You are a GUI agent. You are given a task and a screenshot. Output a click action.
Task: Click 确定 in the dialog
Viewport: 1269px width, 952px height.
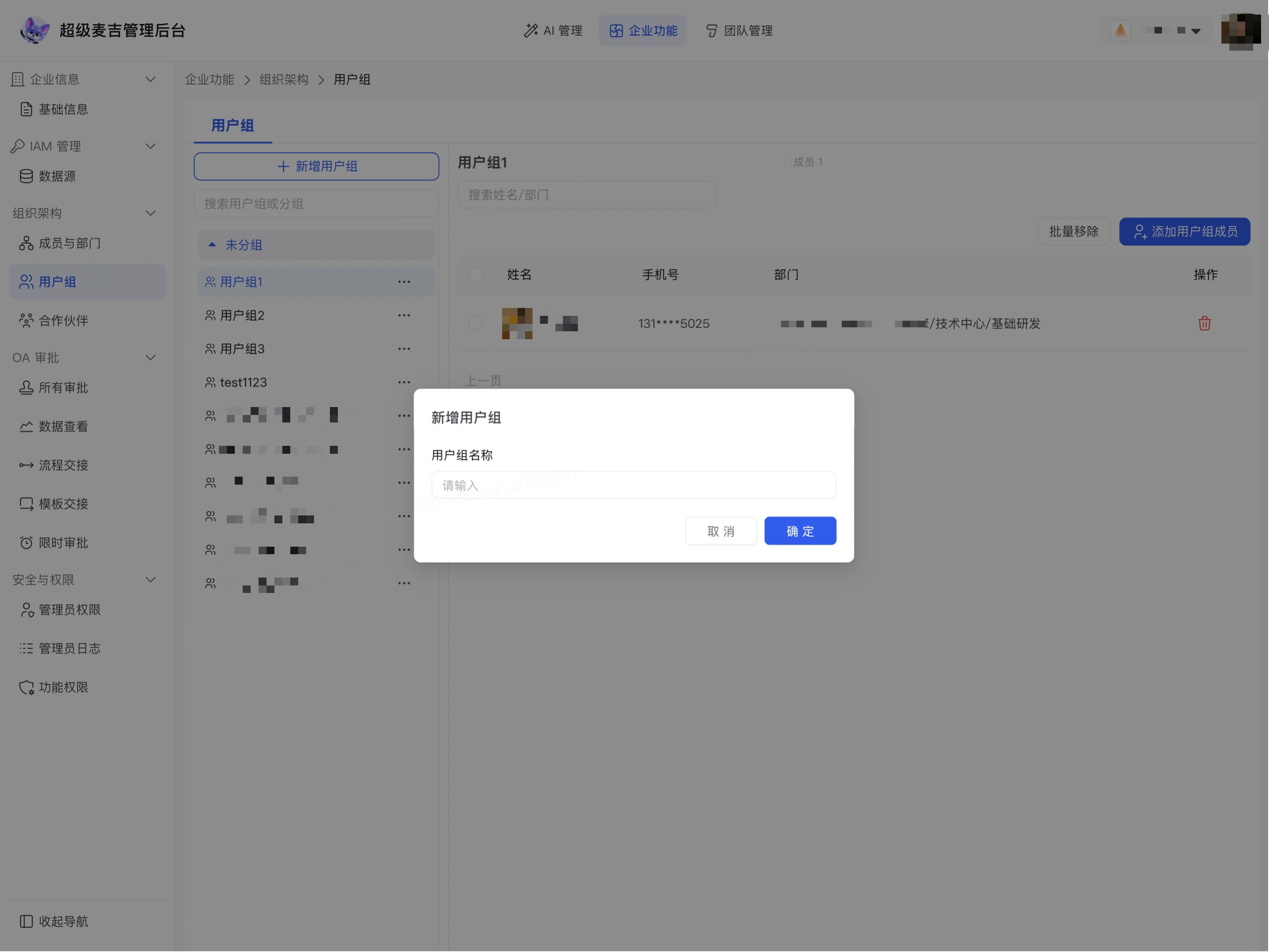pyautogui.click(x=800, y=531)
